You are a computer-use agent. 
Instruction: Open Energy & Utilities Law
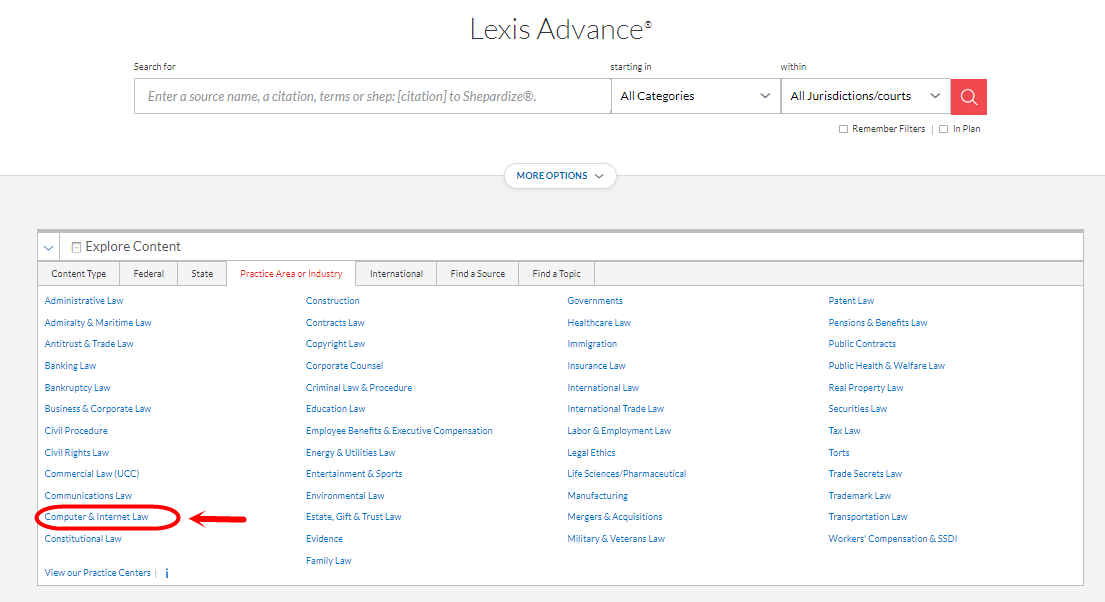click(x=350, y=453)
